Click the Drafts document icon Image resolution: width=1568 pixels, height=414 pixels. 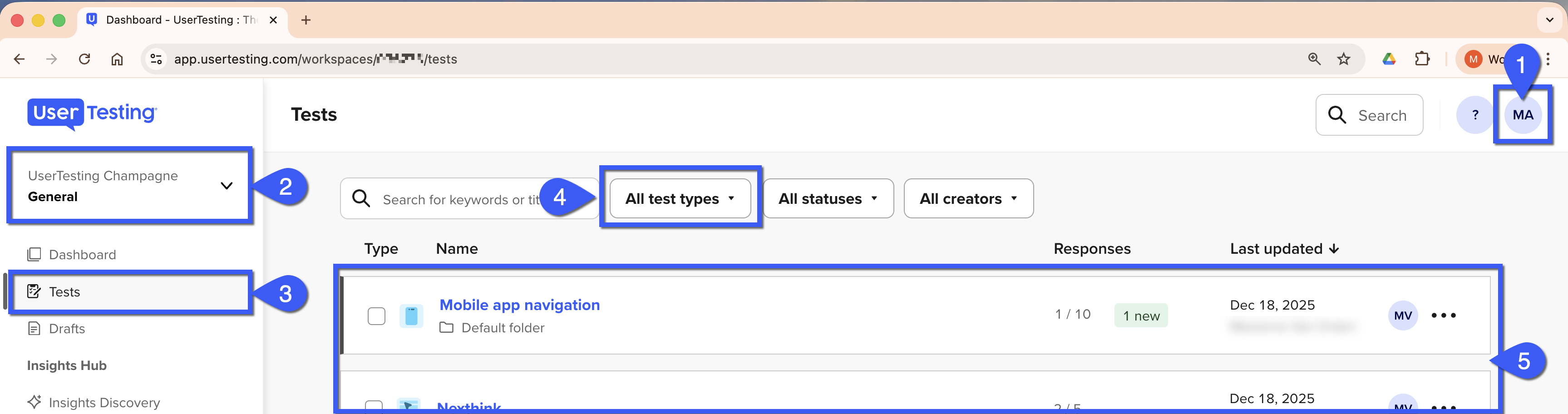click(34, 329)
